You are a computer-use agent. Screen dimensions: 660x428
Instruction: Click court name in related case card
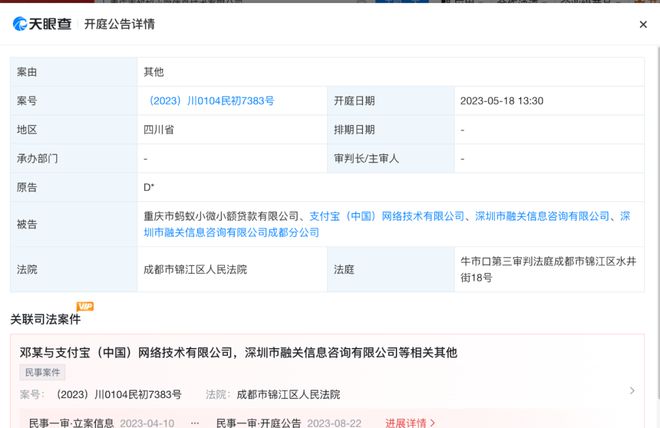(288, 395)
